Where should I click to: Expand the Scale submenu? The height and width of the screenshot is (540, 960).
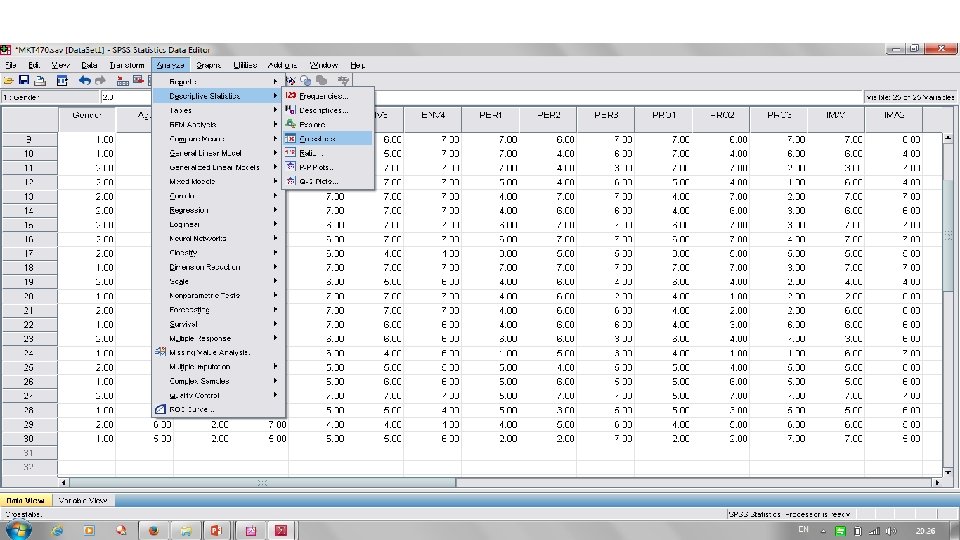218,281
